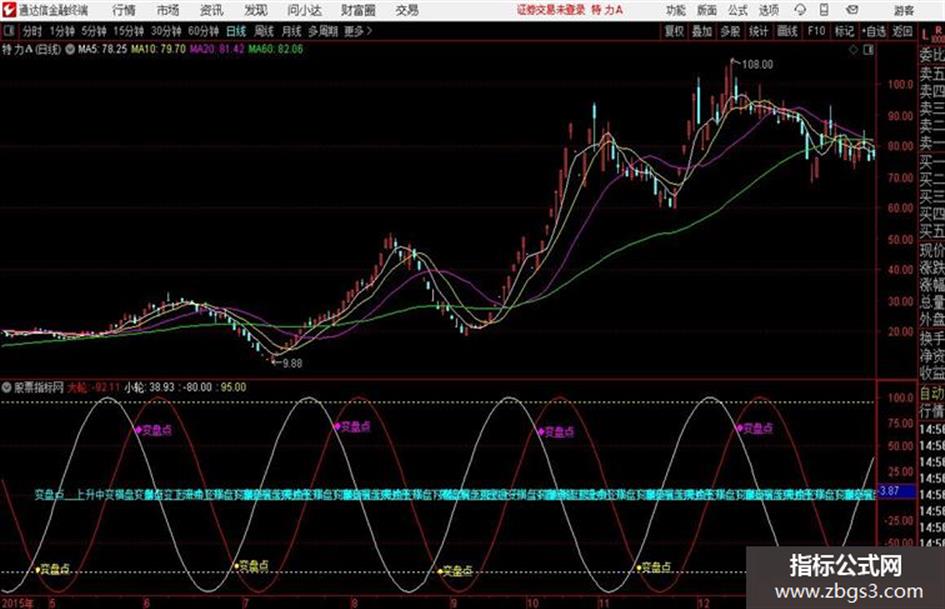Click 证券交易未登录 login status link

coord(551,10)
